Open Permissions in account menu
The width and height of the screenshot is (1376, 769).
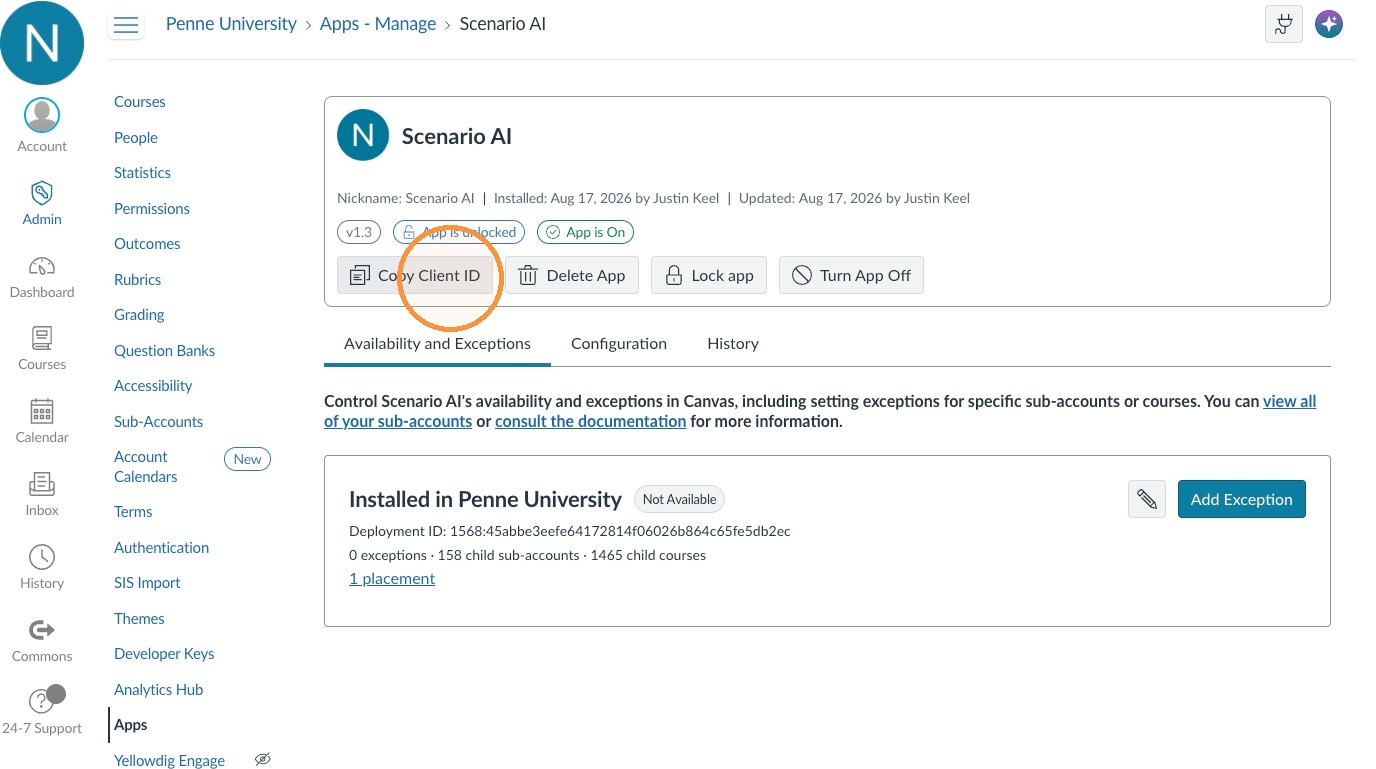152,209
